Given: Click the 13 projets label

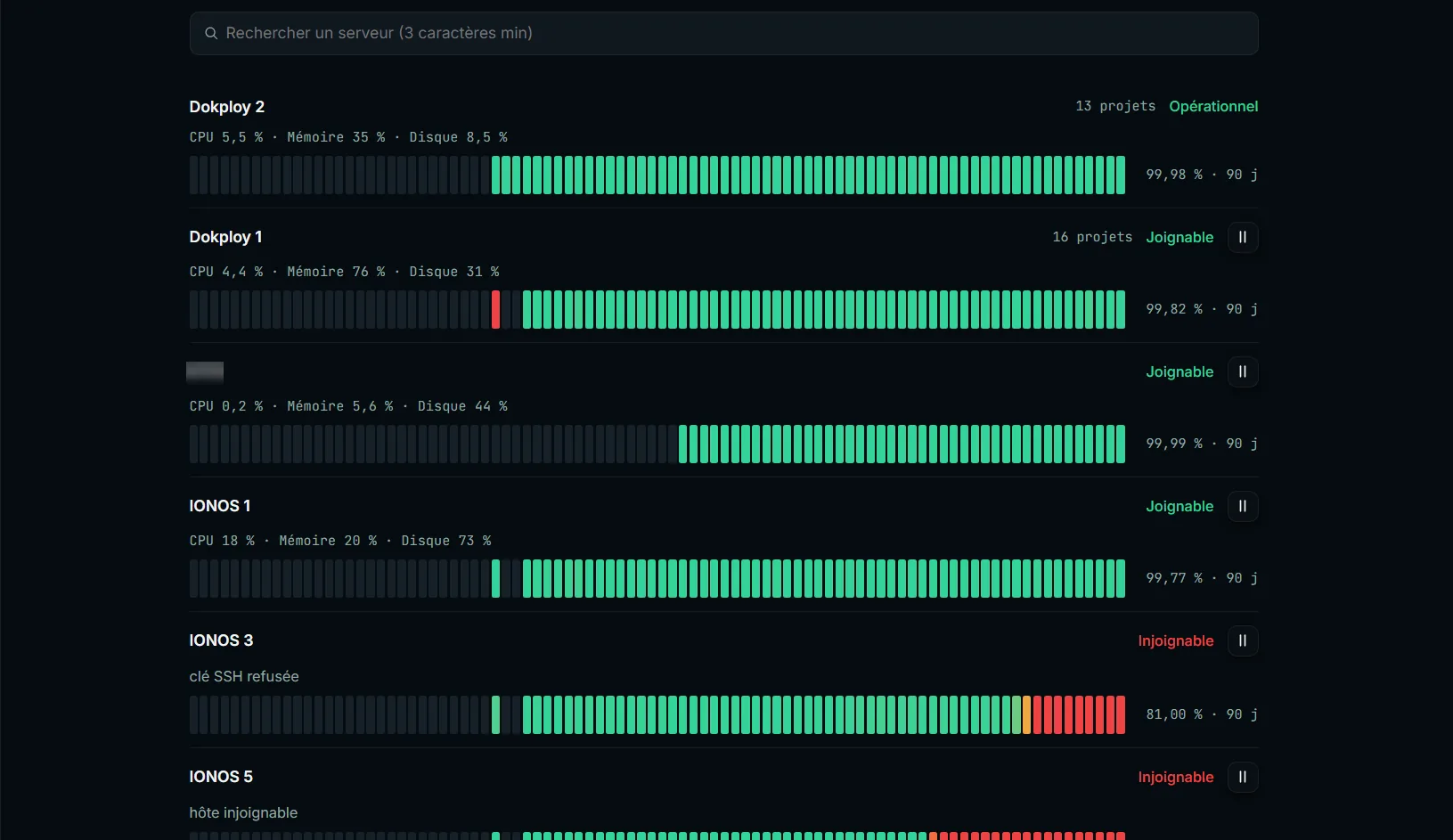Looking at the screenshot, I should [1115, 106].
